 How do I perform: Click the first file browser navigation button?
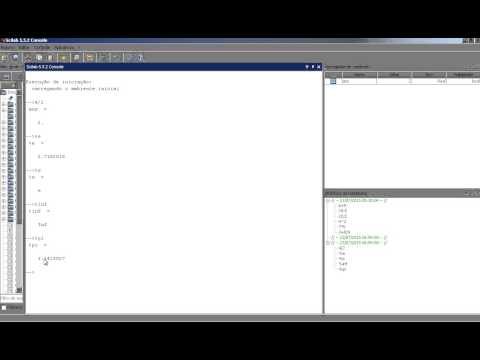coord(6,77)
